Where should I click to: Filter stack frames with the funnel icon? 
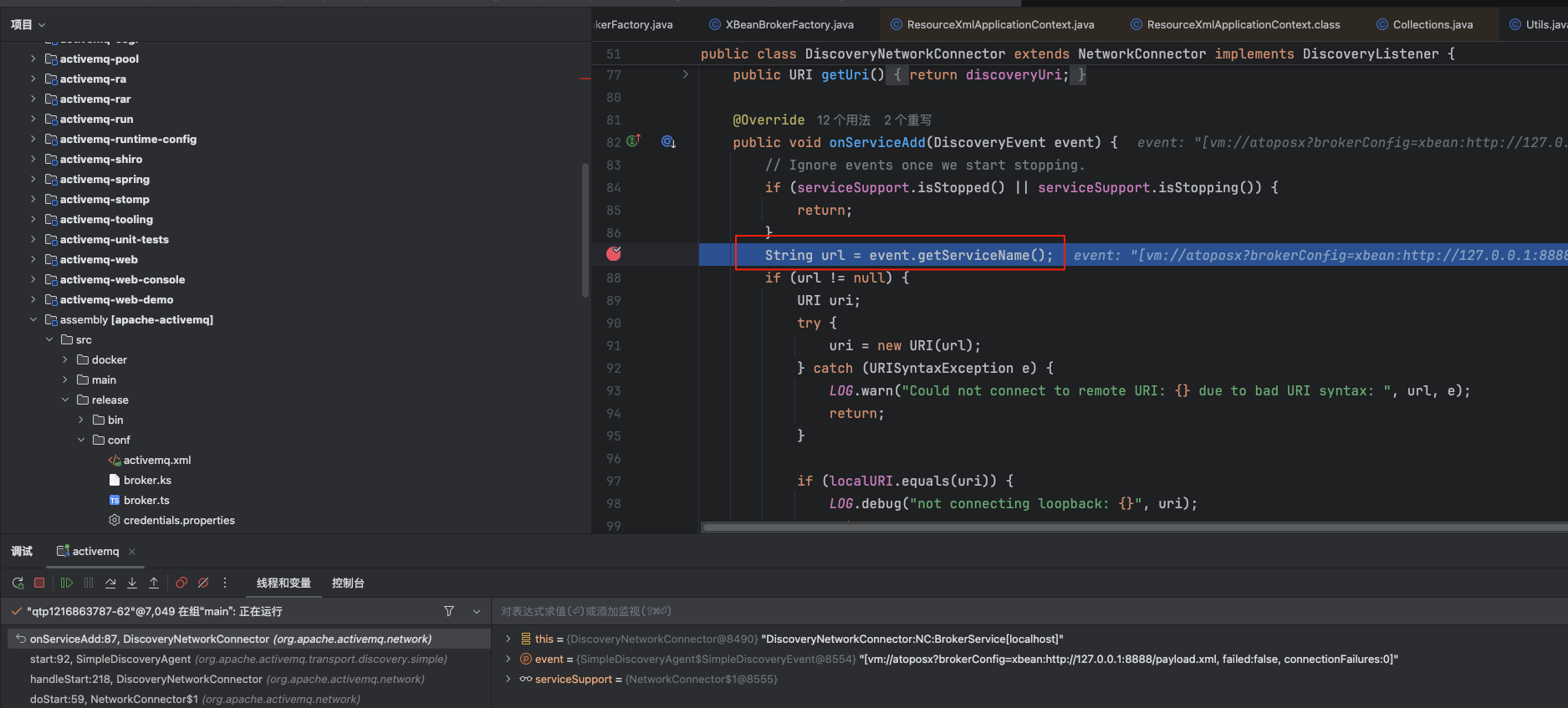coord(449,611)
